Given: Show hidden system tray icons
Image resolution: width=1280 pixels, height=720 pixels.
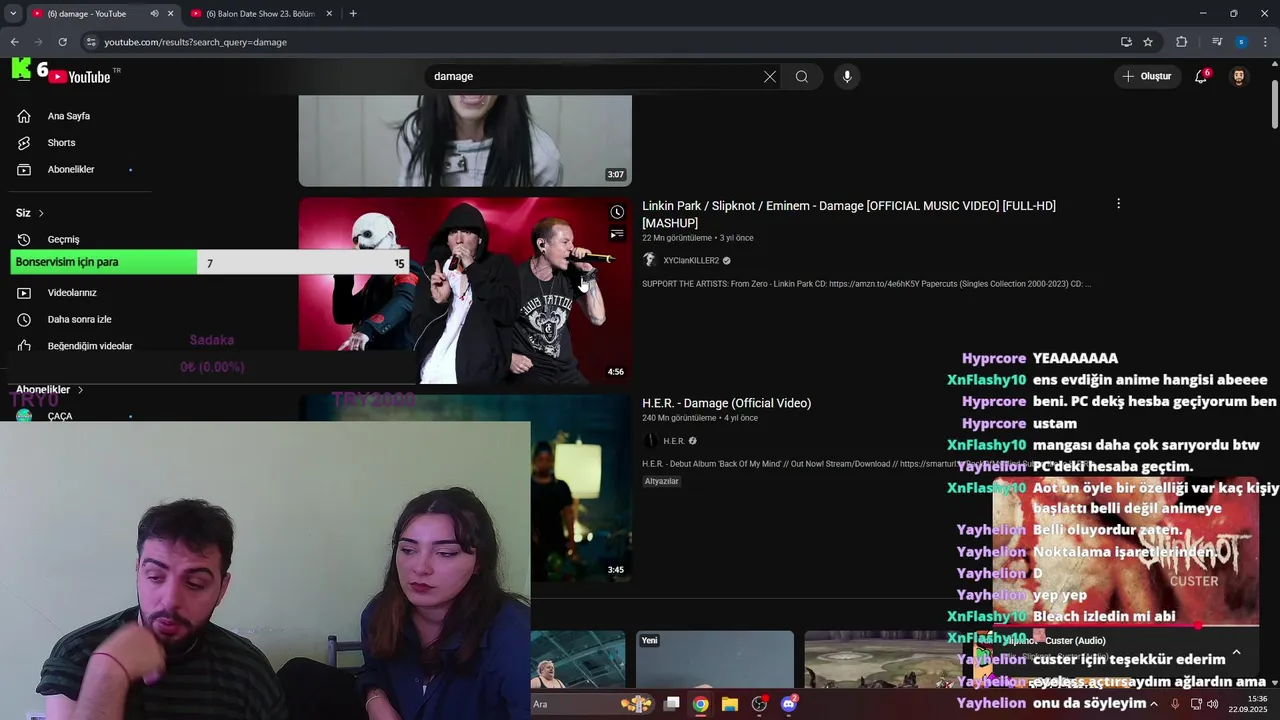Looking at the screenshot, I should 1153,704.
